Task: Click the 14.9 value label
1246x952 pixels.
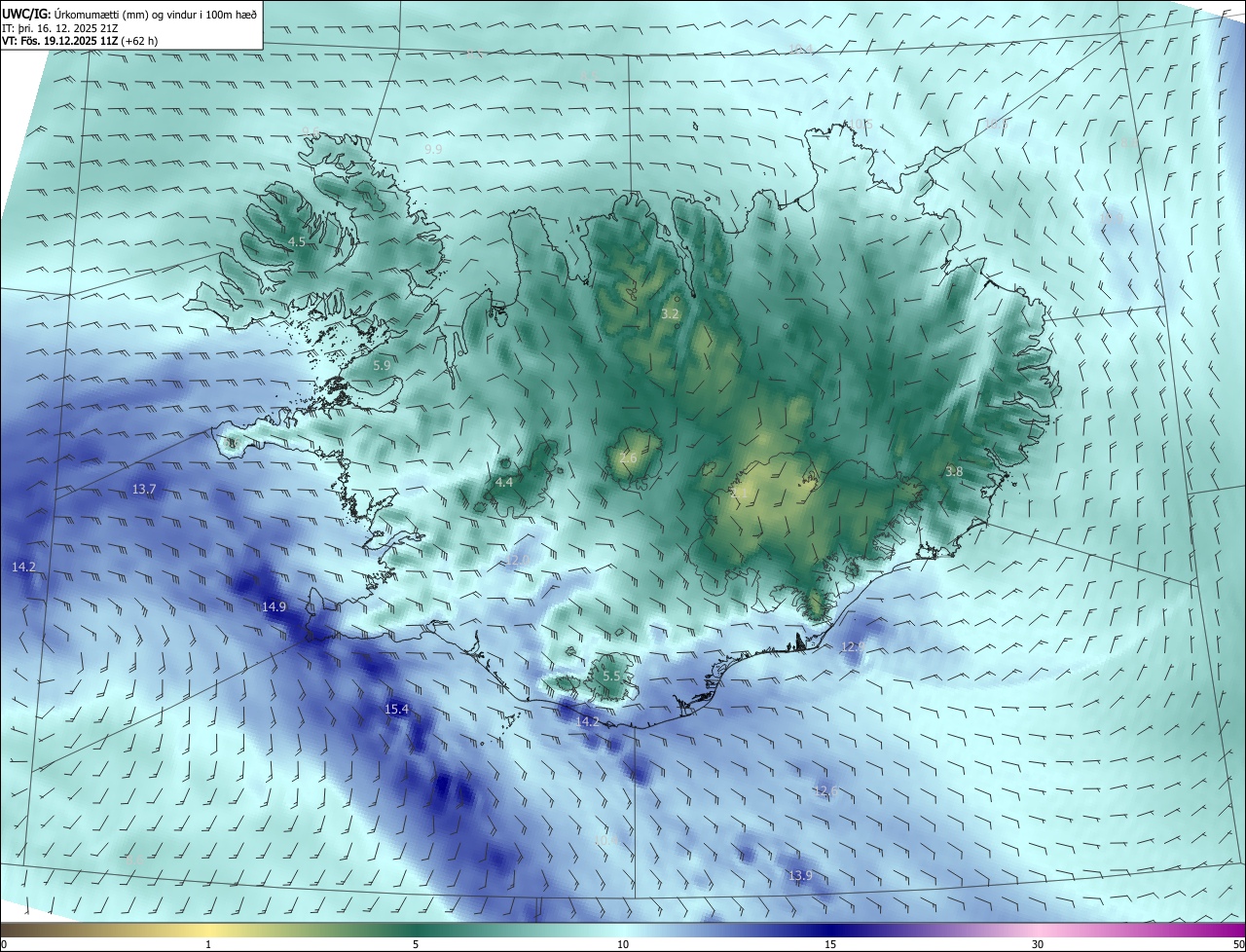Action: click(275, 606)
